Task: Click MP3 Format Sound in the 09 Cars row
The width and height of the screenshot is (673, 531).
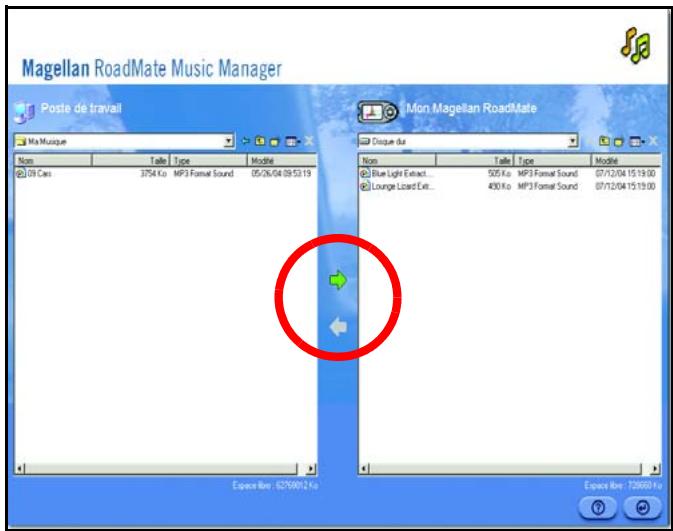Action: [x=203, y=173]
